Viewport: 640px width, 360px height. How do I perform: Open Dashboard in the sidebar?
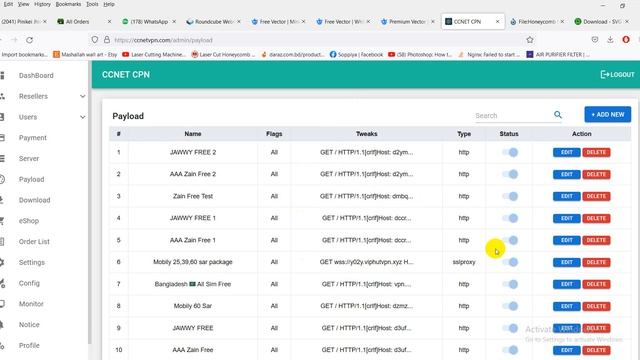point(36,76)
